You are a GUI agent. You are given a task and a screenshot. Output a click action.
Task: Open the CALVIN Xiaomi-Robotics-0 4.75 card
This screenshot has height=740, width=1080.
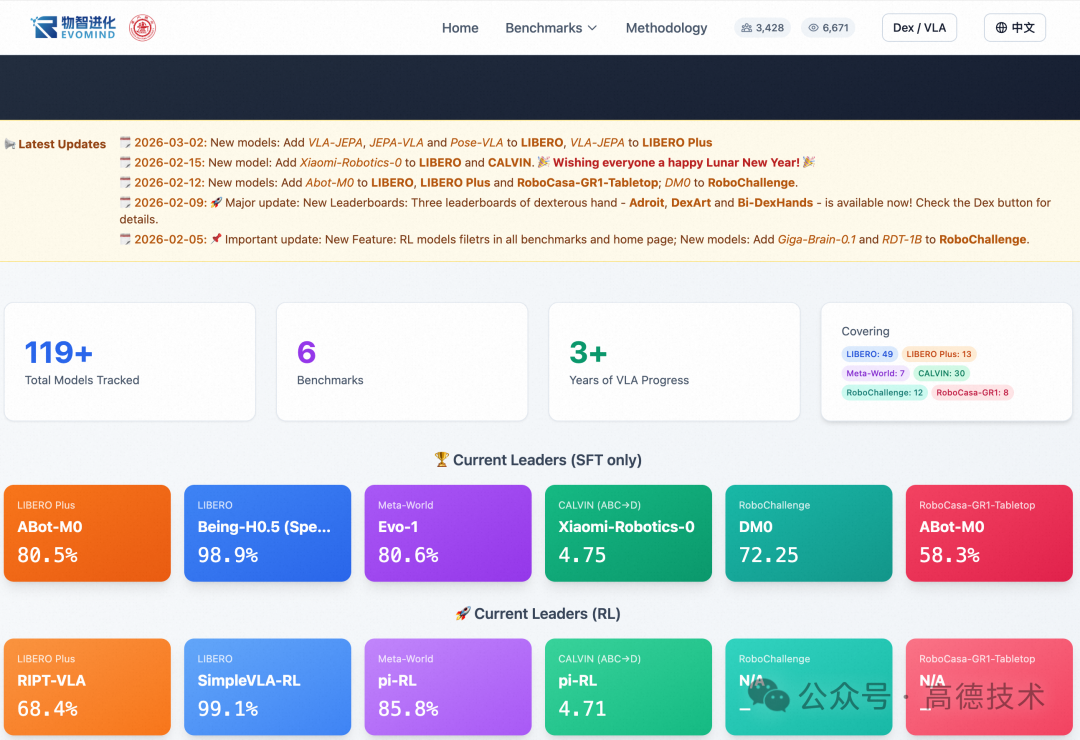[x=628, y=533]
